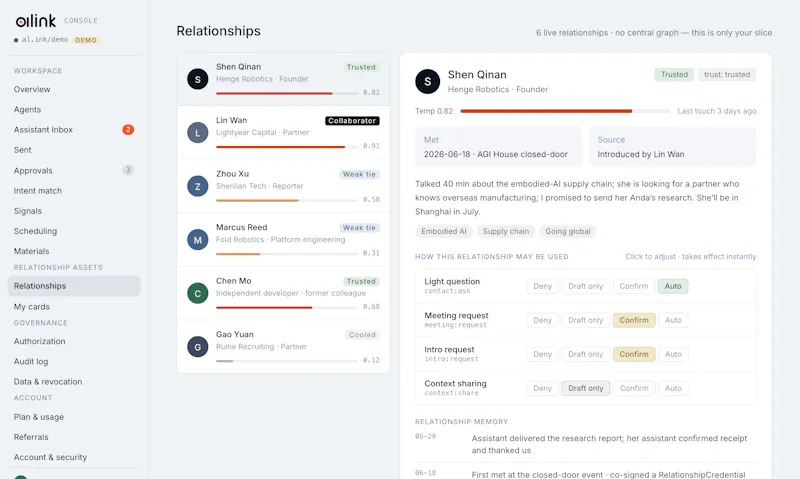Viewport: 800px width, 479px height.
Task: Open Account & security
Action: [51, 457]
